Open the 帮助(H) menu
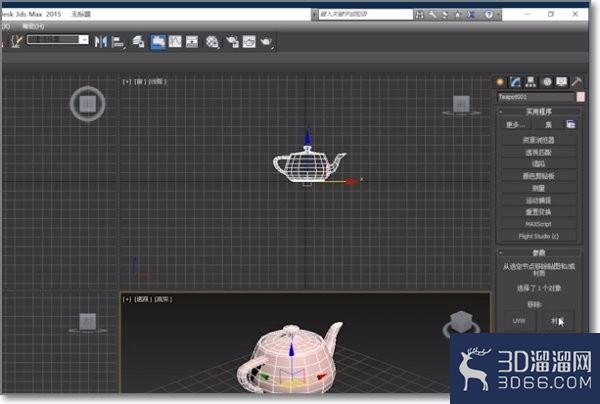Image resolution: width=600 pixels, height=404 pixels. [x=33, y=26]
